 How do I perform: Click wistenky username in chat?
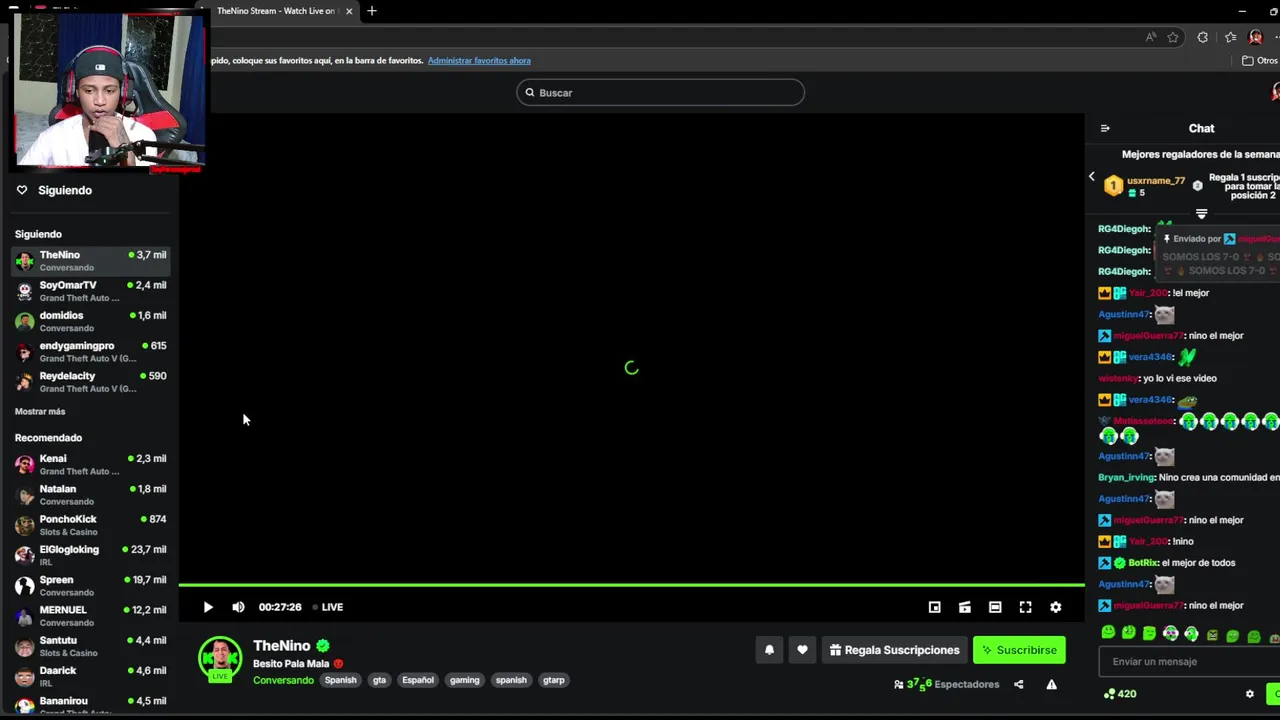click(1118, 379)
